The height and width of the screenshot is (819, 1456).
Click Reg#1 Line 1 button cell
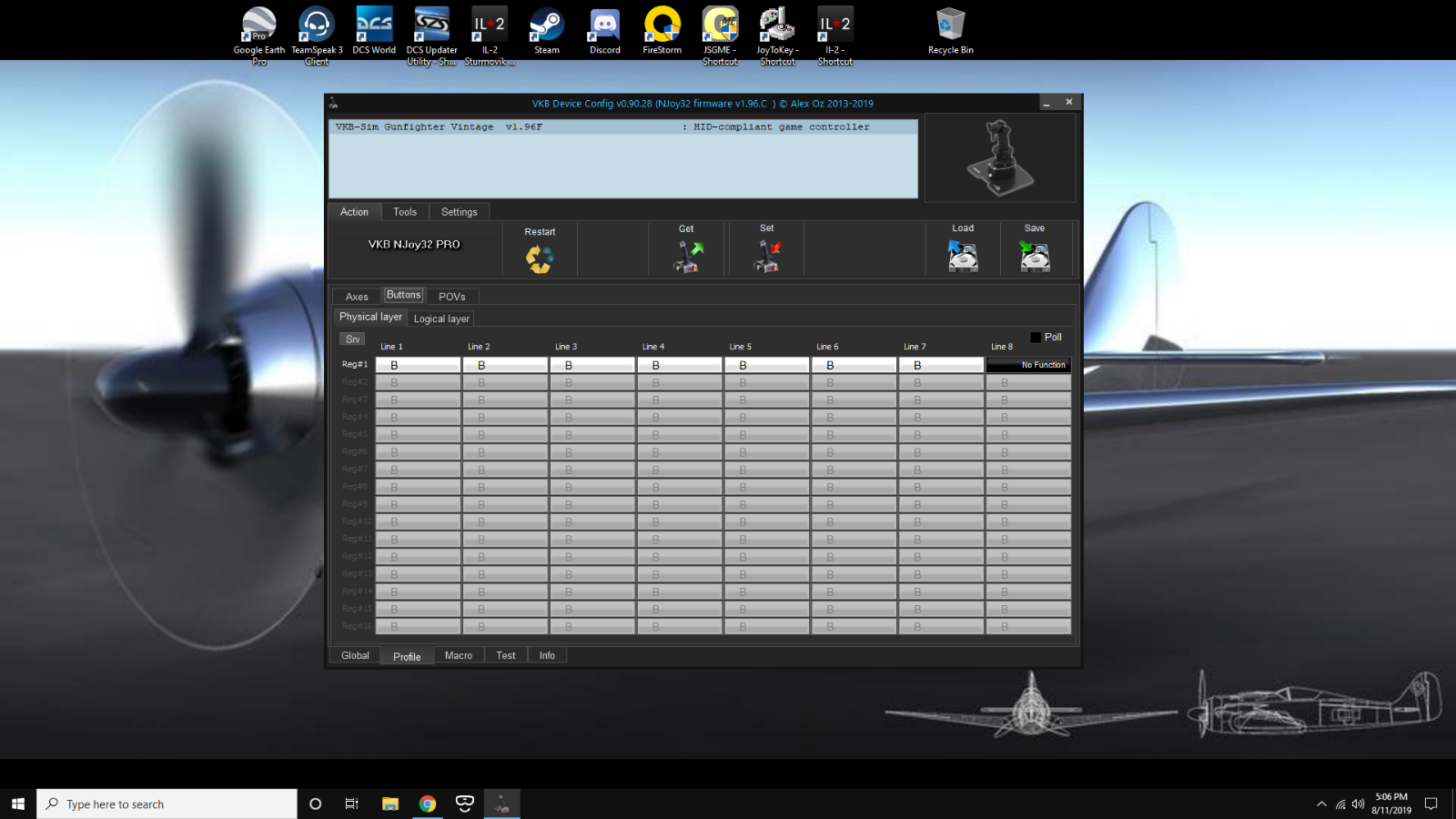click(x=418, y=365)
